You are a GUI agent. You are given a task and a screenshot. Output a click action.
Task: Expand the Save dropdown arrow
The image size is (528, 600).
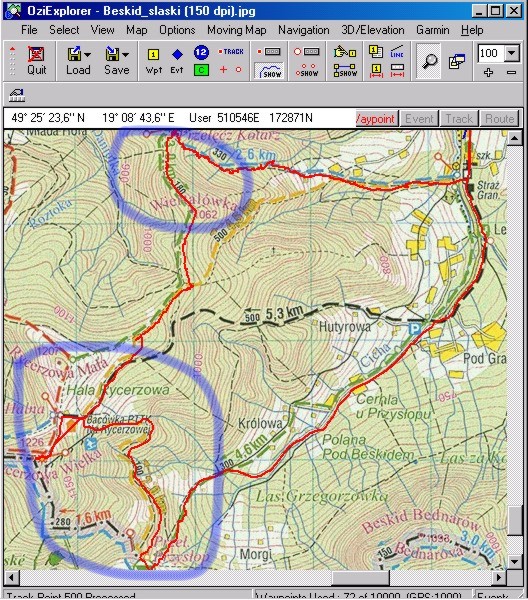tap(125, 55)
